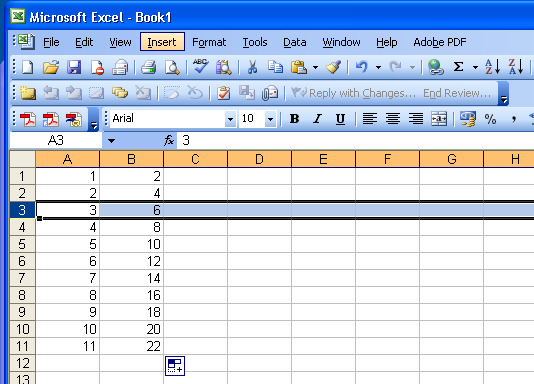Toggle Underline formatting
The width and height of the screenshot is (534, 384).
[340, 119]
